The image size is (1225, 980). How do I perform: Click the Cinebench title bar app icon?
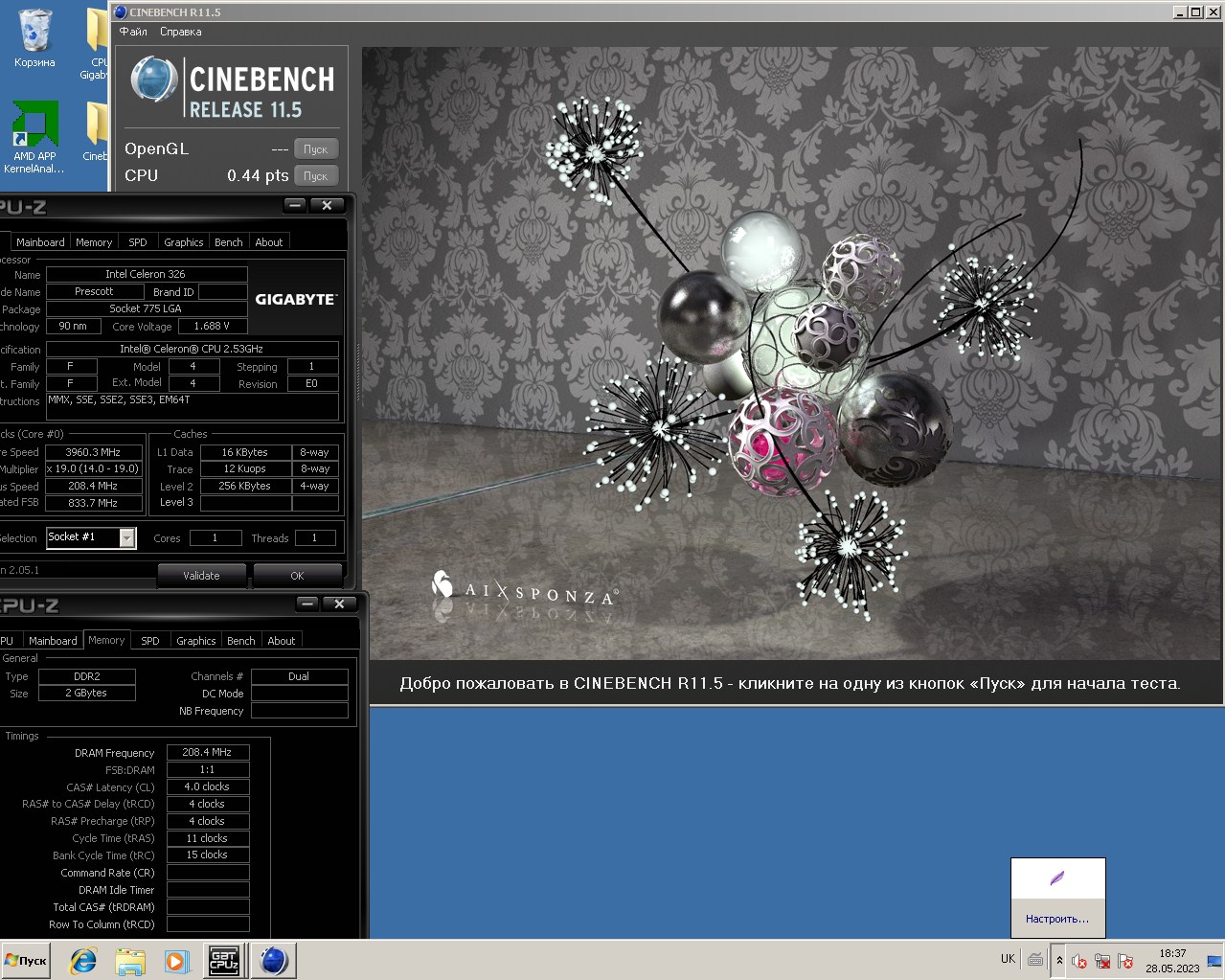120,12
